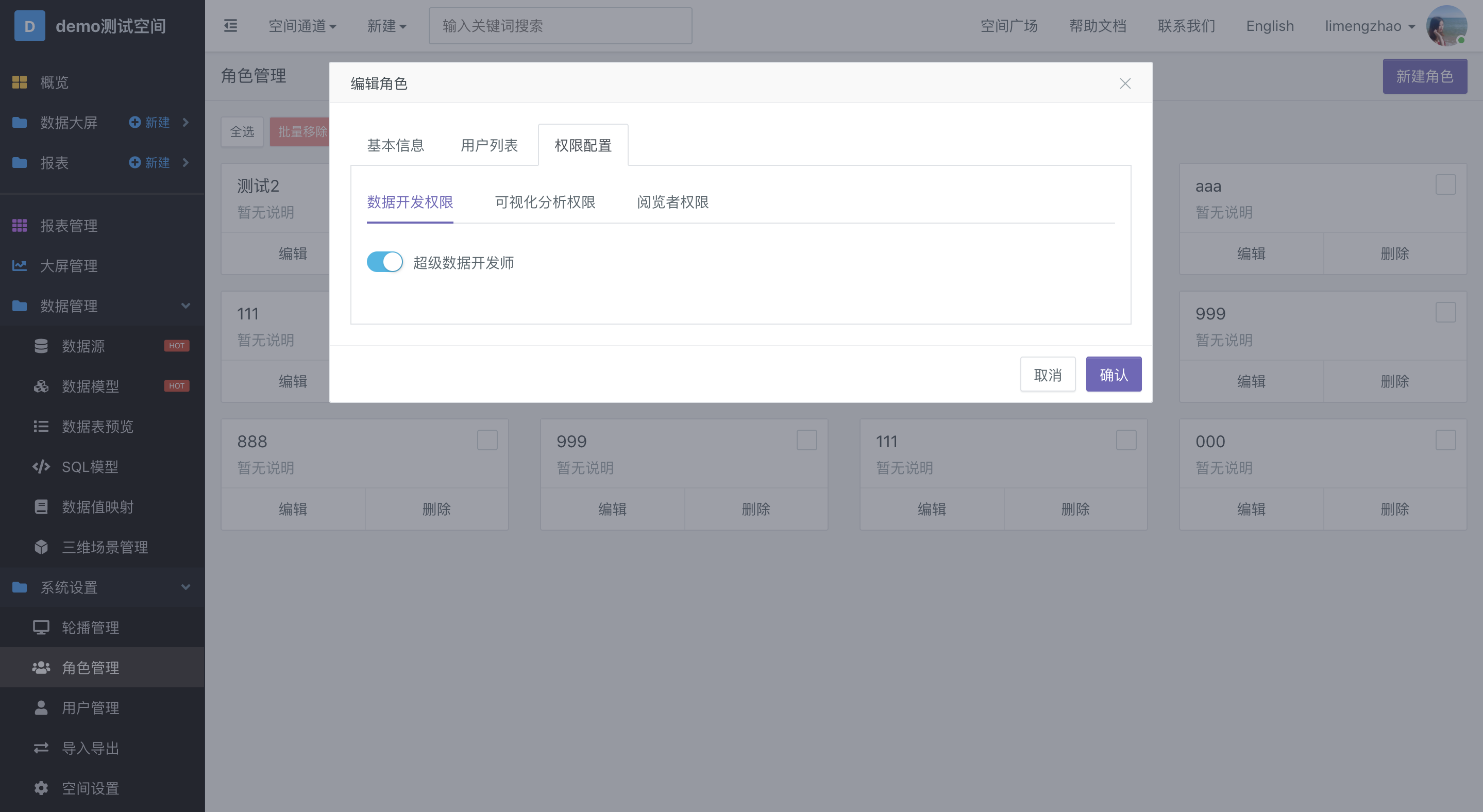Screen dimensions: 1483x812
Task: Click the HOT badge on 数据源
Action: (x=177, y=346)
